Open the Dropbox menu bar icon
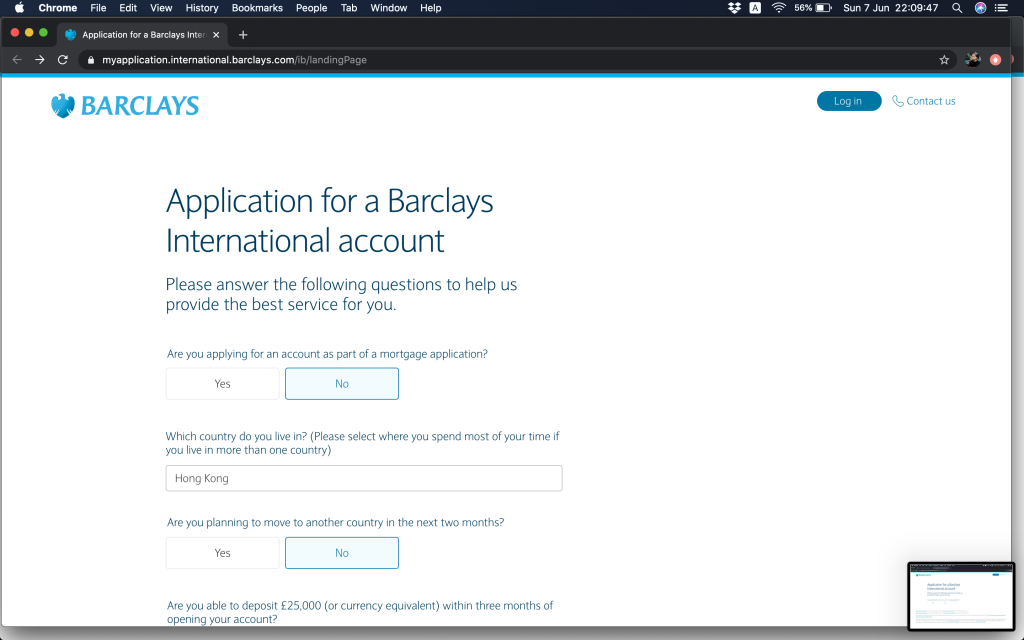 coord(735,8)
